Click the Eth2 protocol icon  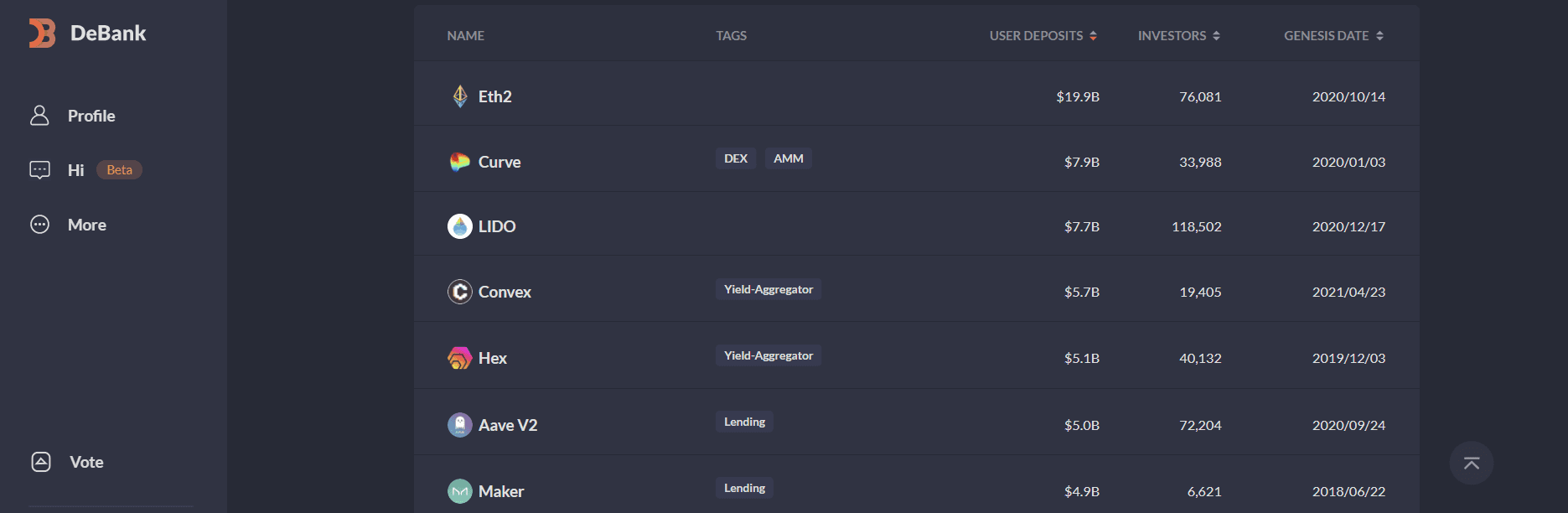click(x=460, y=96)
